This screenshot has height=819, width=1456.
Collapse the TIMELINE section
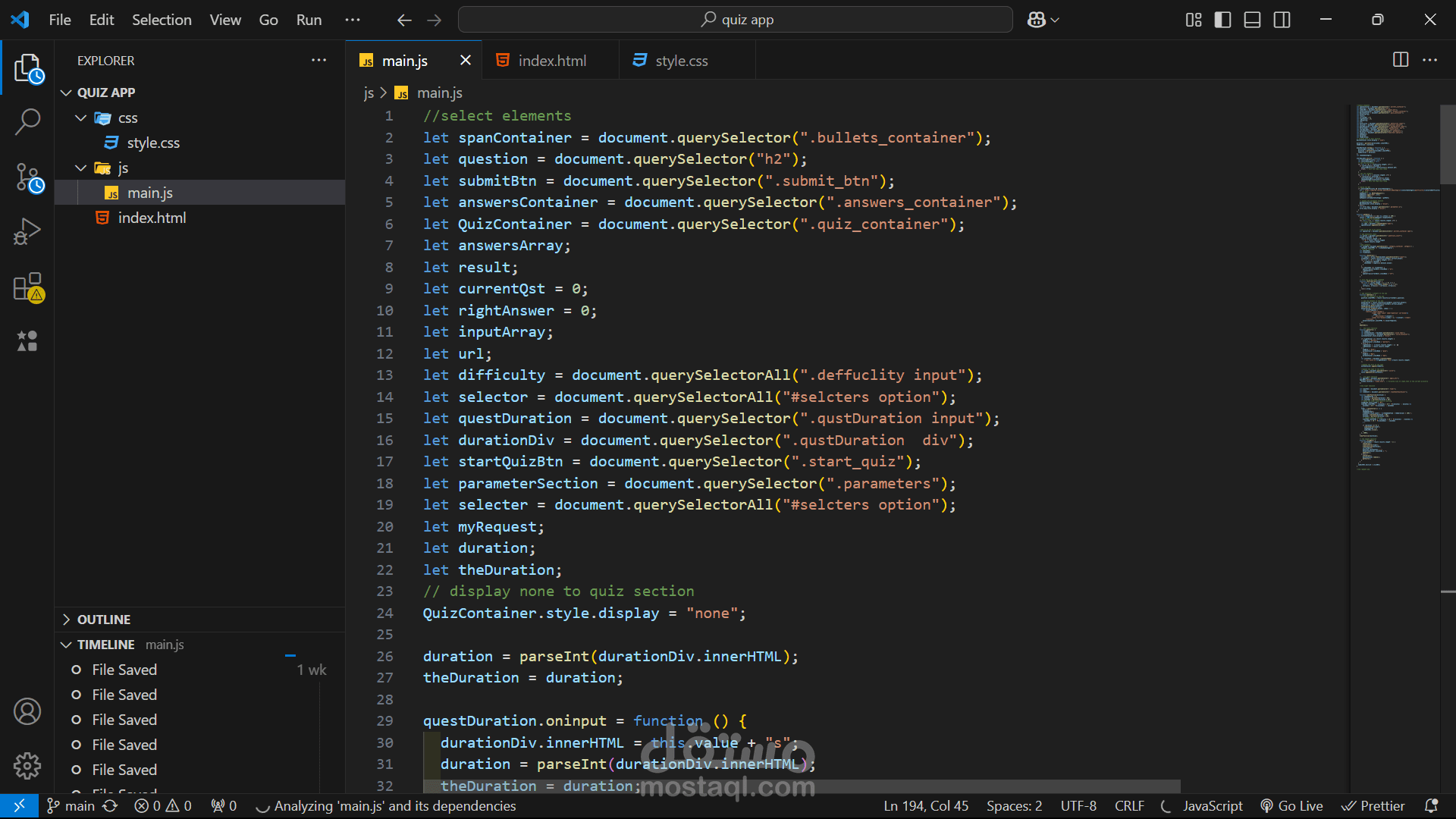[105, 645]
